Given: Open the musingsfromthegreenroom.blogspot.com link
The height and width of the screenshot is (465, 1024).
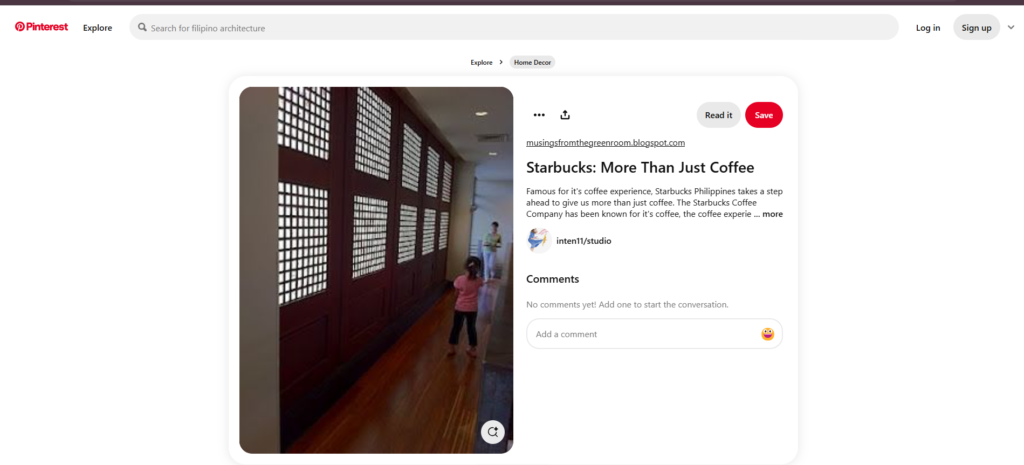Looking at the screenshot, I should [605, 142].
